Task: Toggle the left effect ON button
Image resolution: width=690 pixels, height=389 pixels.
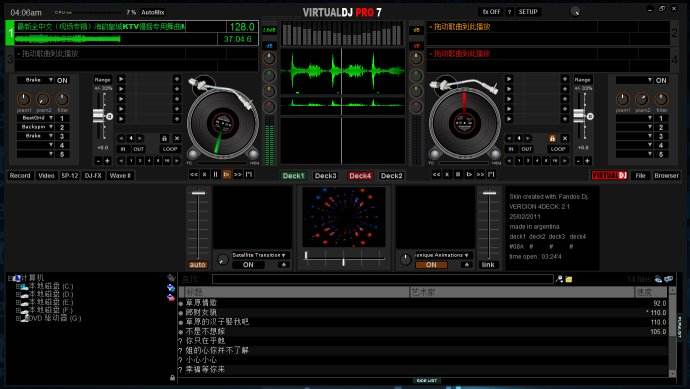Action: (x=62, y=81)
